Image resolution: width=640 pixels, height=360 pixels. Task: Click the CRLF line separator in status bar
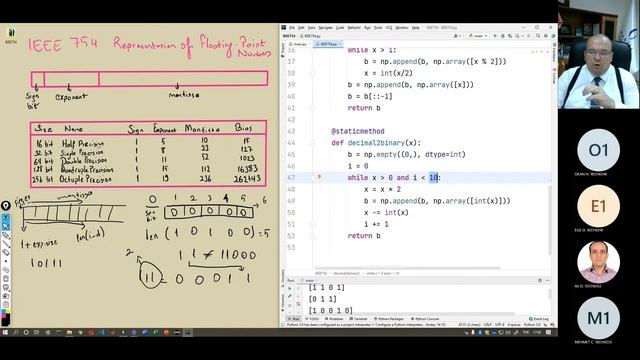pyautogui.click(x=488, y=325)
